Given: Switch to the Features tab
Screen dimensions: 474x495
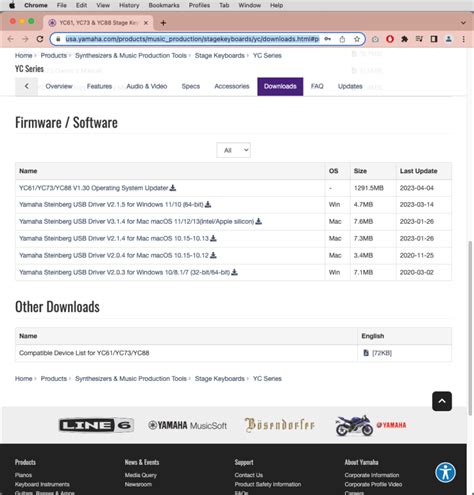Looking at the screenshot, I should [x=99, y=86].
